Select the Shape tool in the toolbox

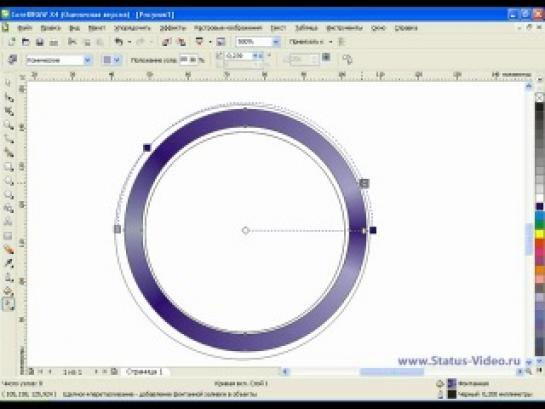click(9, 98)
